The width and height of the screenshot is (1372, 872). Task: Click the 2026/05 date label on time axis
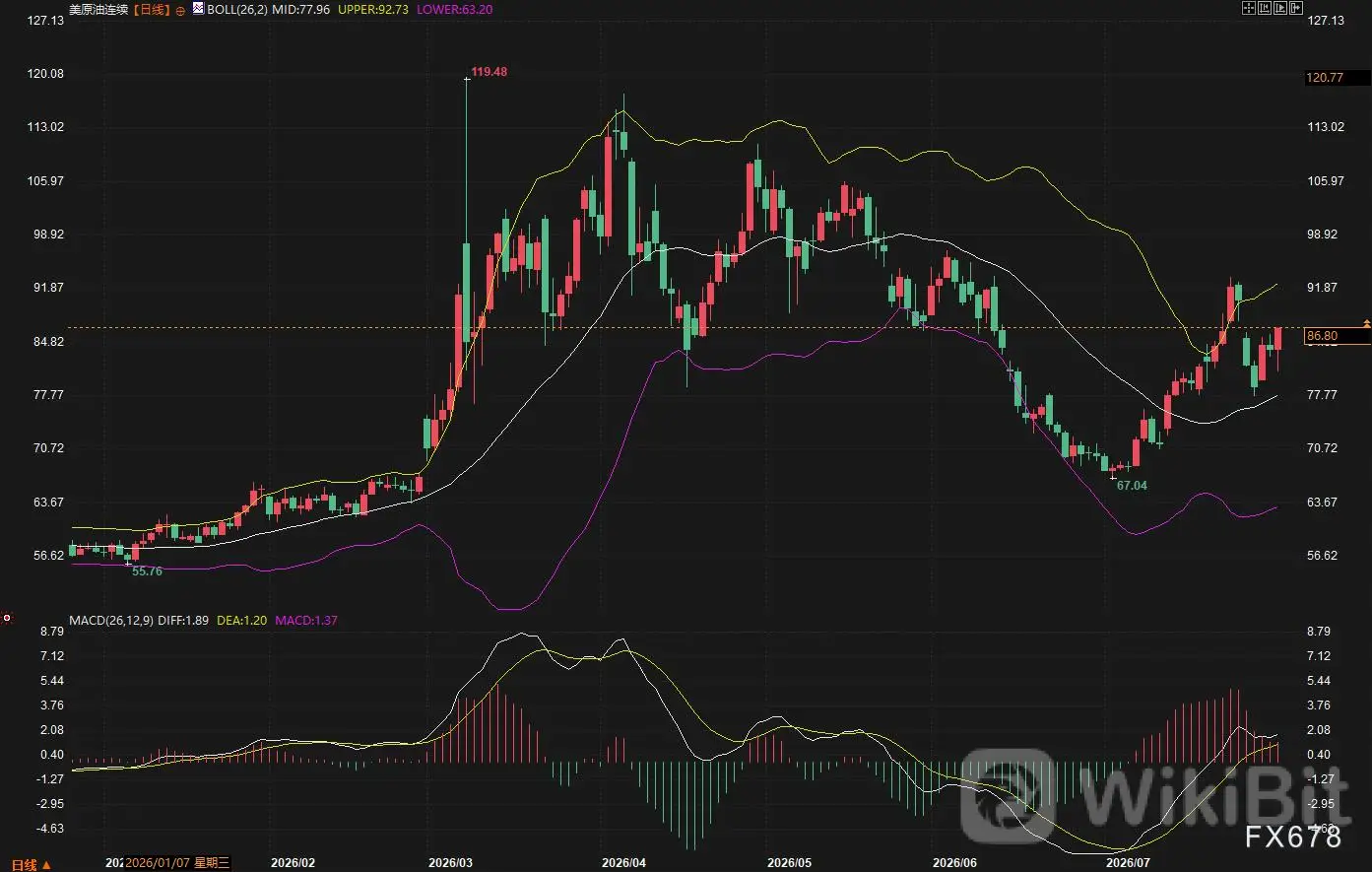(x=789, y=862)
